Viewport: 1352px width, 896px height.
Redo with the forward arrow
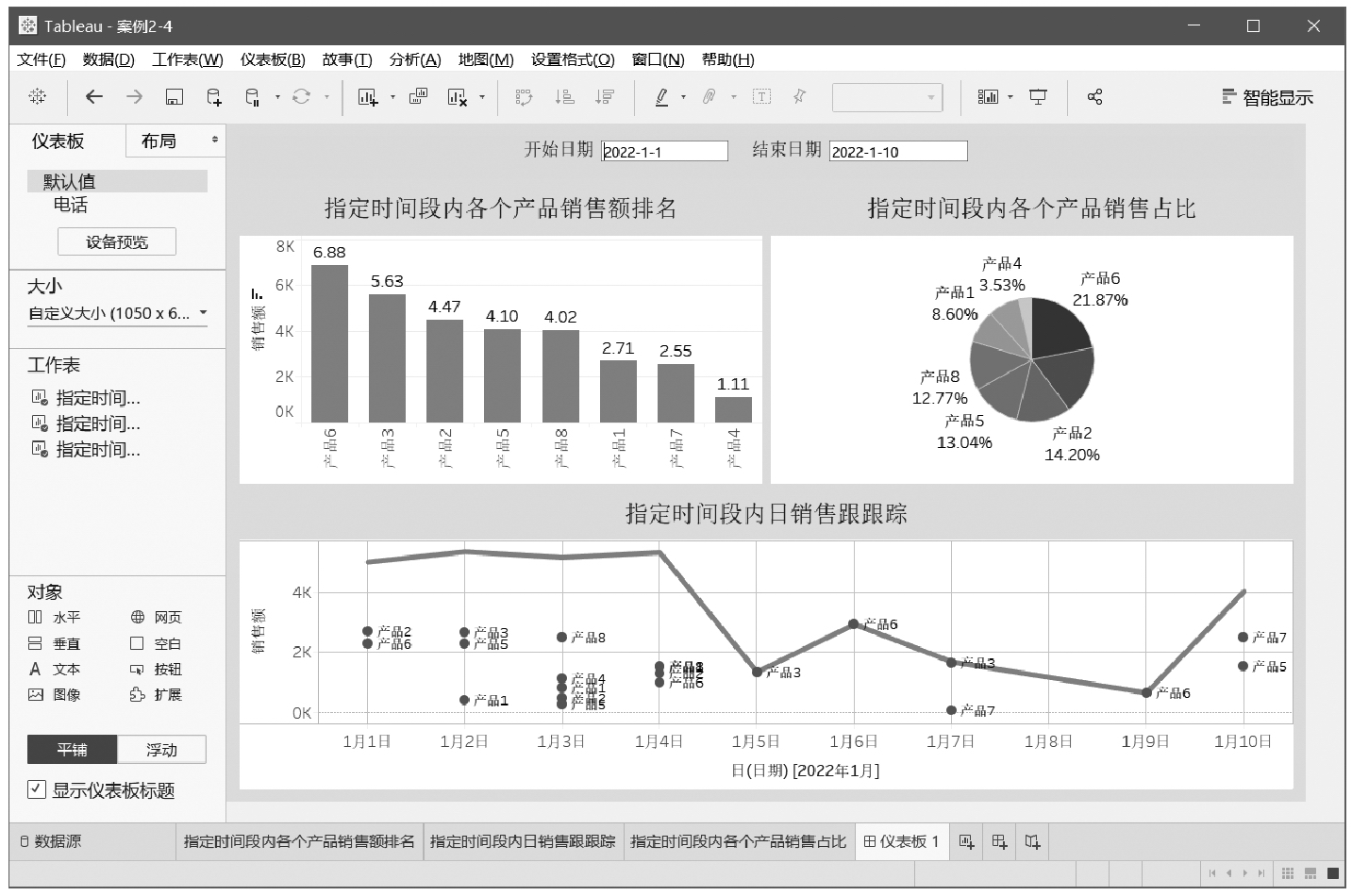134,96
